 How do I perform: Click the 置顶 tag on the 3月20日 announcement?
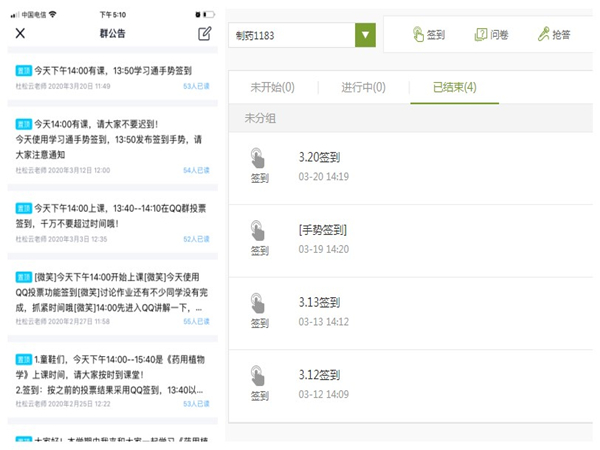[x=24, y=71]
